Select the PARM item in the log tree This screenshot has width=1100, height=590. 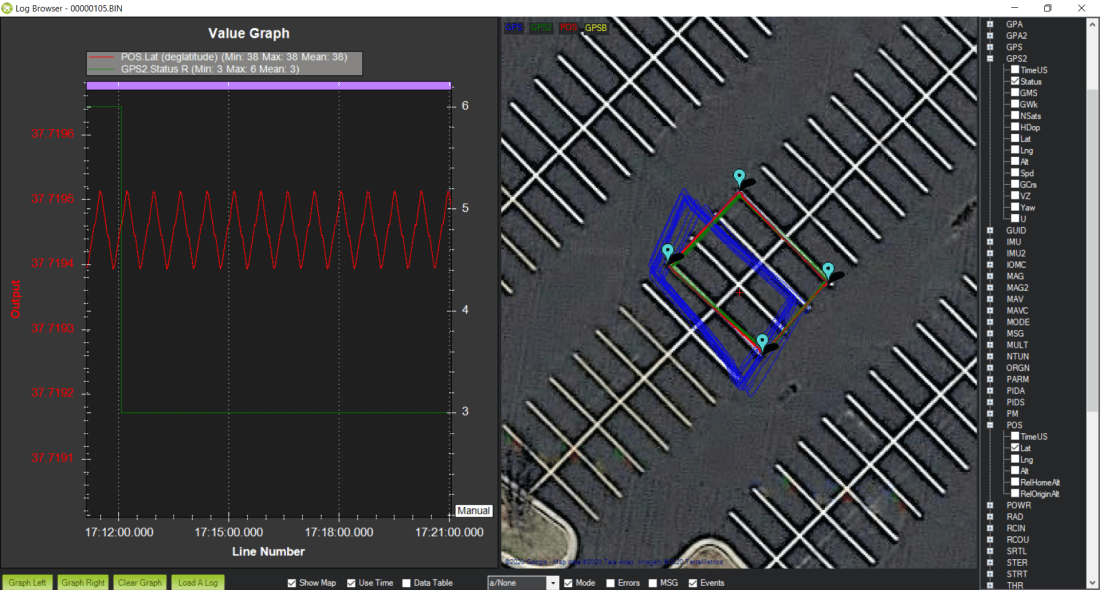point(1017,379)
